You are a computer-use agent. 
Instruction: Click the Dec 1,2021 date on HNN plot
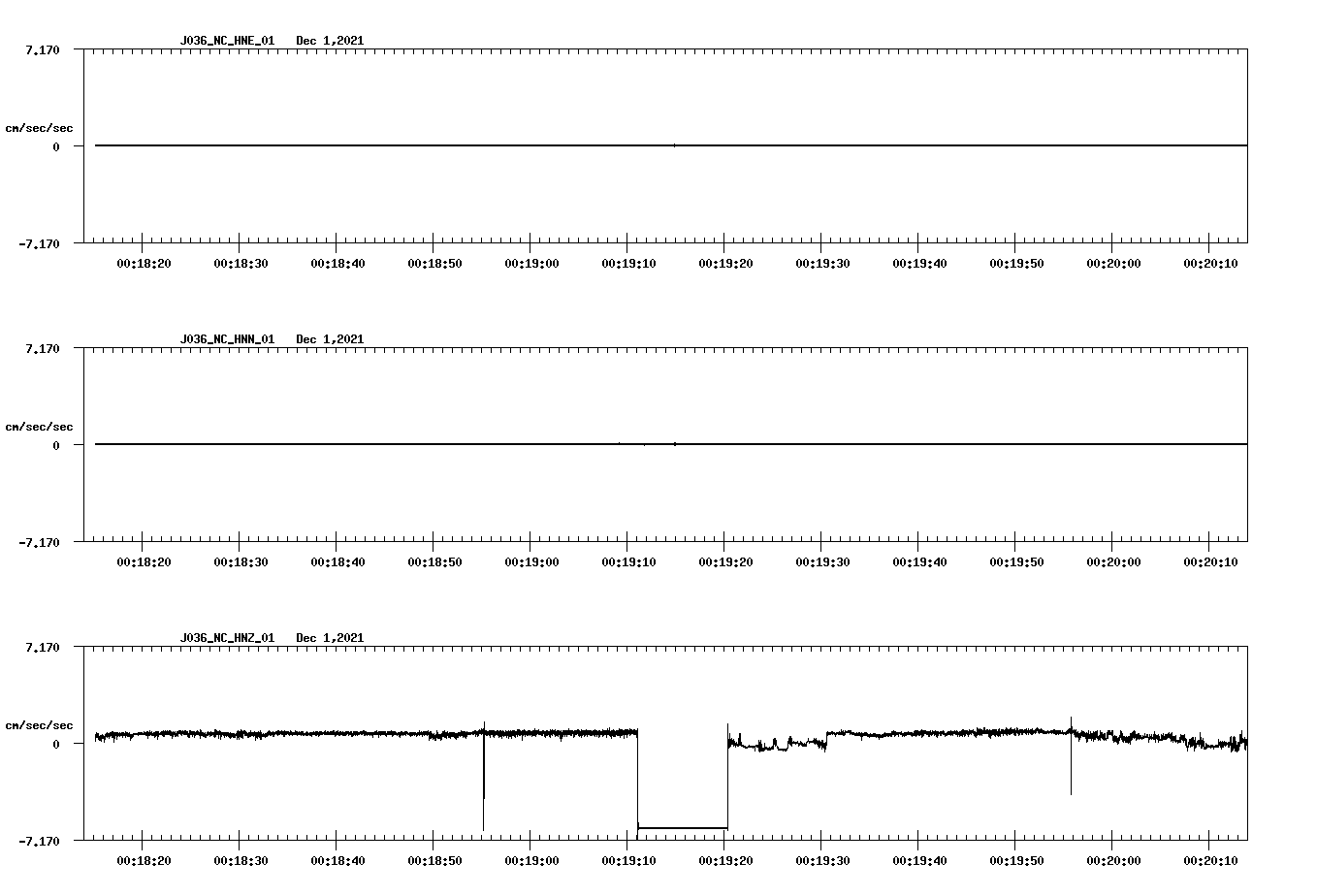(x=330, y=339)
